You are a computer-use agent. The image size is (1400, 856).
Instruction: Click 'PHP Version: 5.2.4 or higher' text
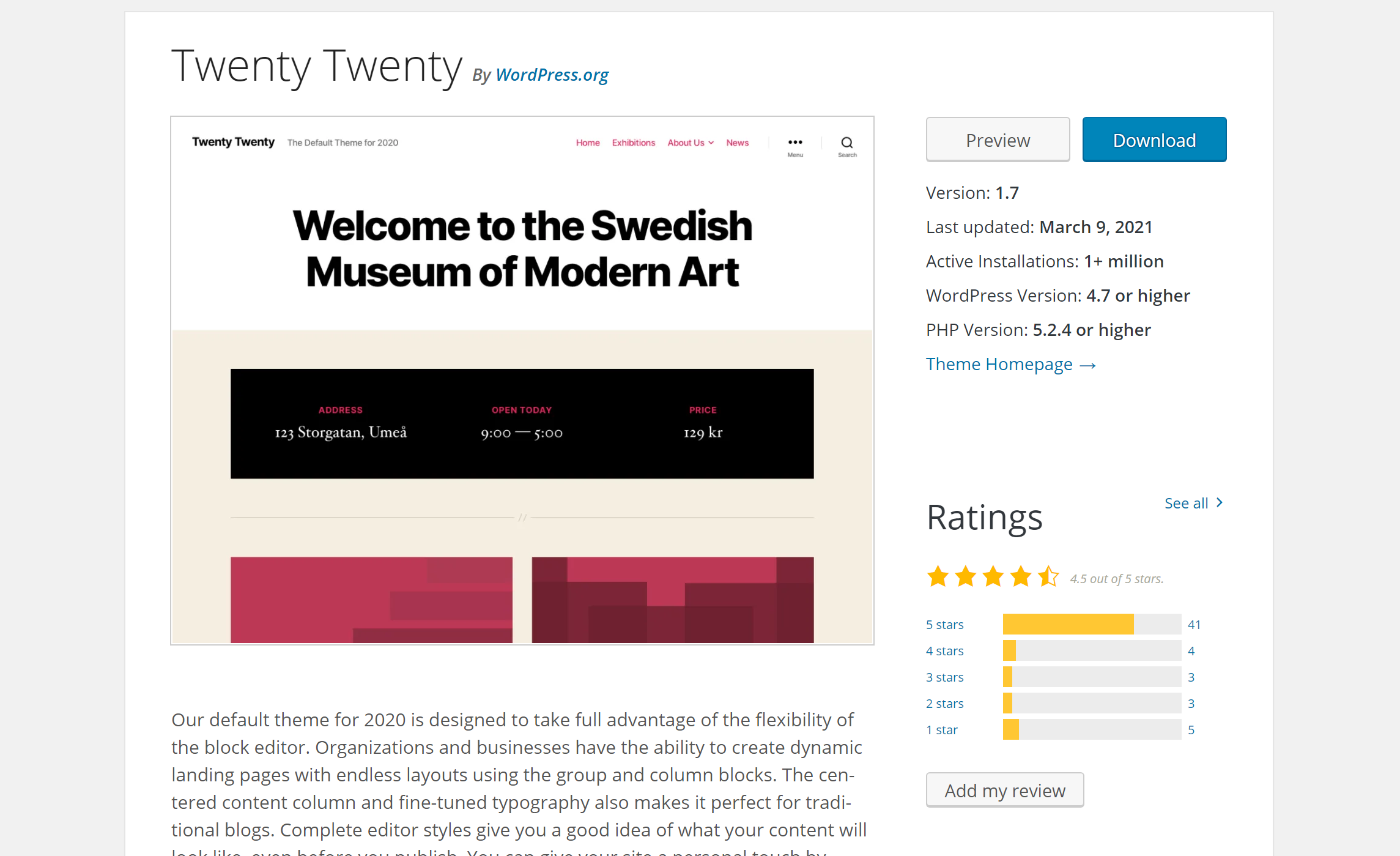pyautogui.click(x=1038, y=330)
